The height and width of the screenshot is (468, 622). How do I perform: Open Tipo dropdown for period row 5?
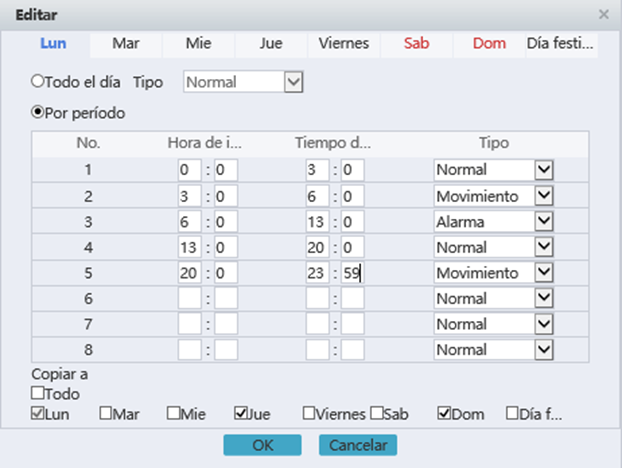[x=544, y=273]
